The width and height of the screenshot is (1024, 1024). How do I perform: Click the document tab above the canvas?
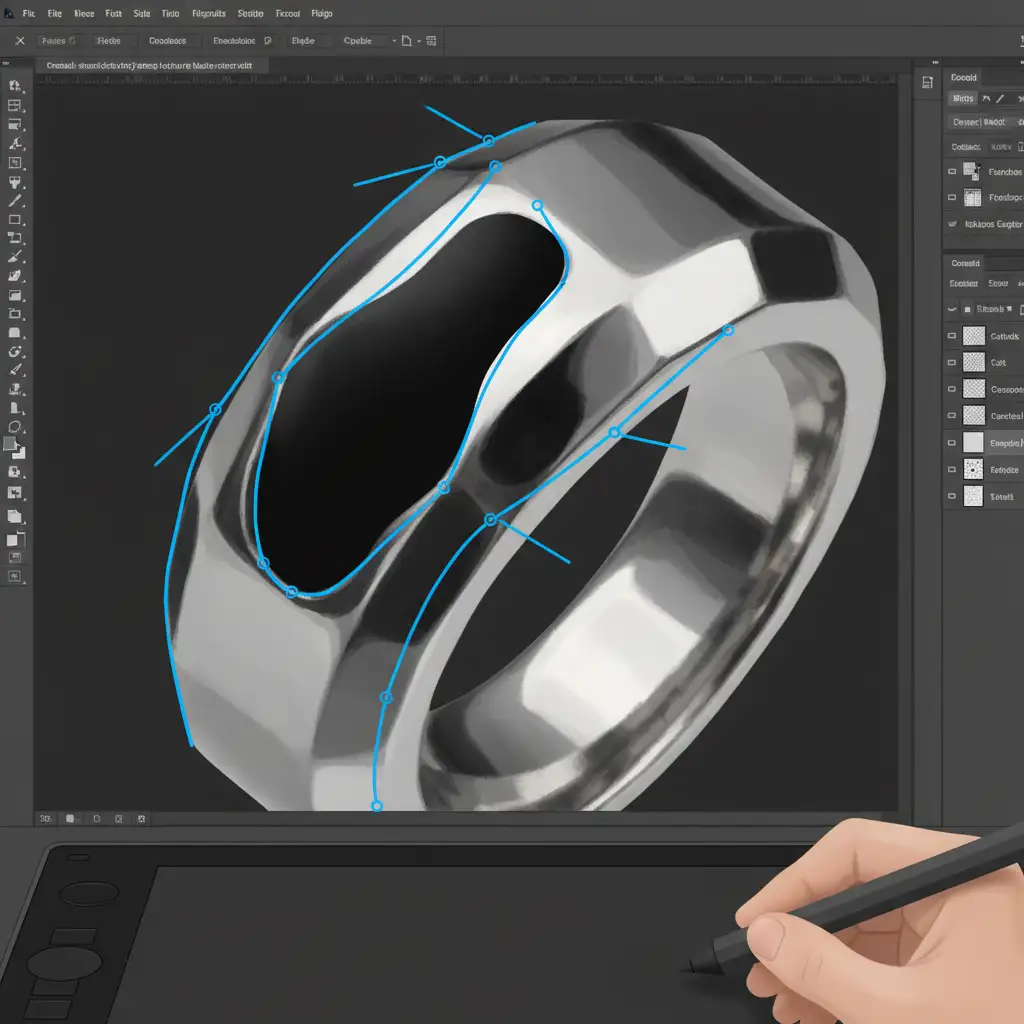click(x=150, y=64)
